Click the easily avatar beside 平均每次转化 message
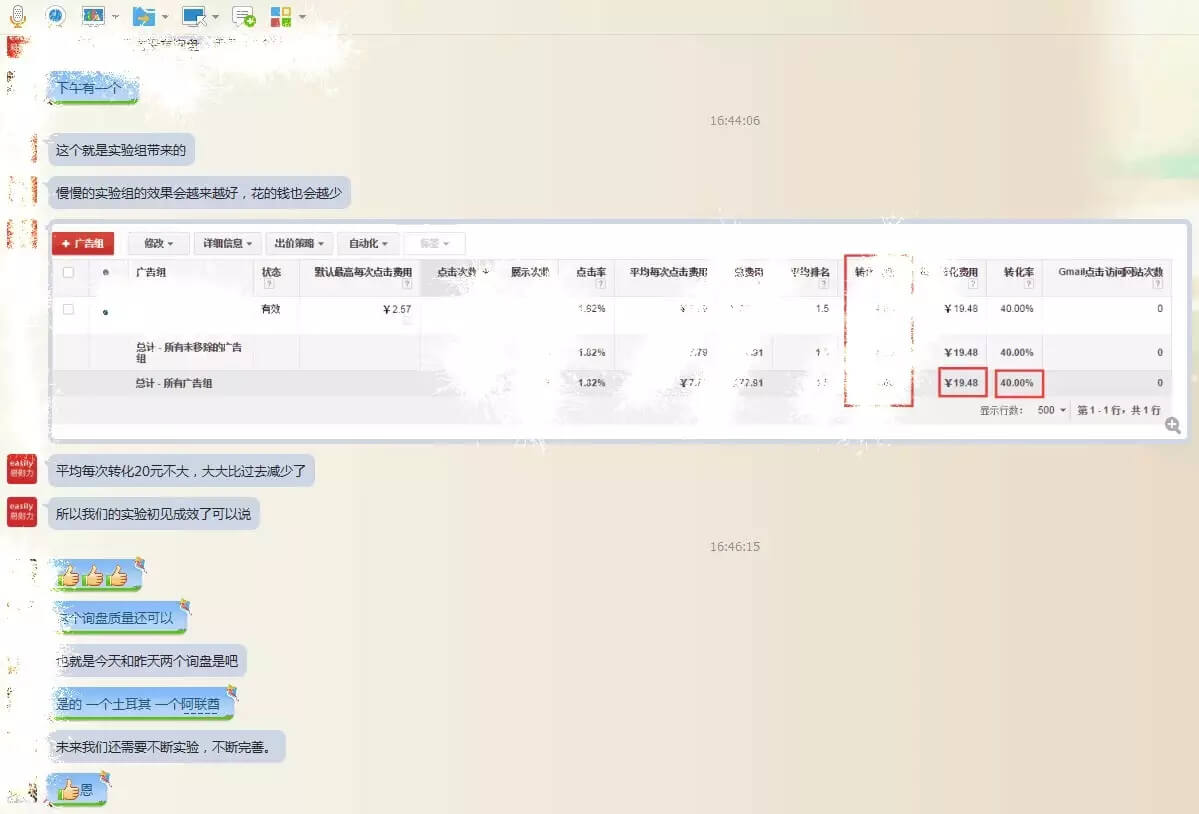The height and width of the screenshot is (814, 1199). coord(22,467)
